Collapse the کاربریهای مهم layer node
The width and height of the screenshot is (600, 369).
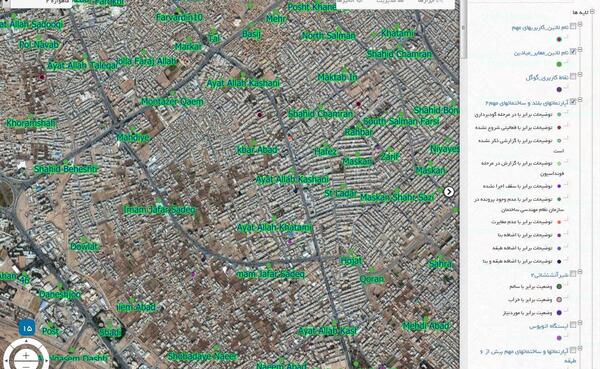point(580,24)
